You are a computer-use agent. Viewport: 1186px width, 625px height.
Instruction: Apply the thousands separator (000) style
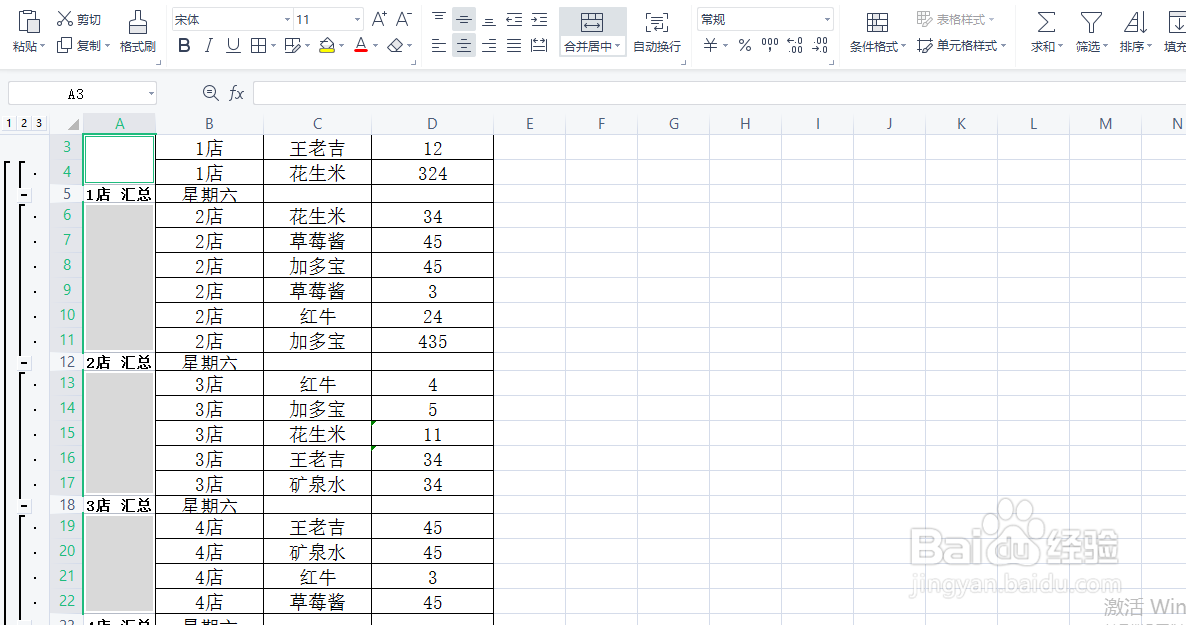770,45
